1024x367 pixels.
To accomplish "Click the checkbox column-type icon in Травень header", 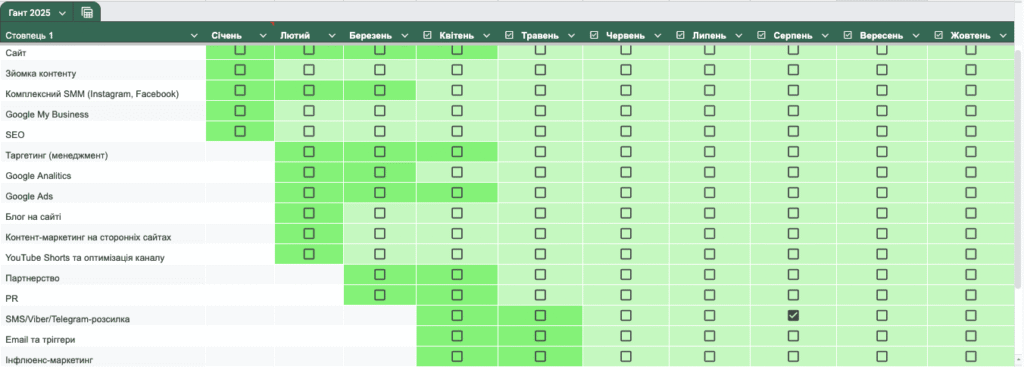I will tap(509, 35).
